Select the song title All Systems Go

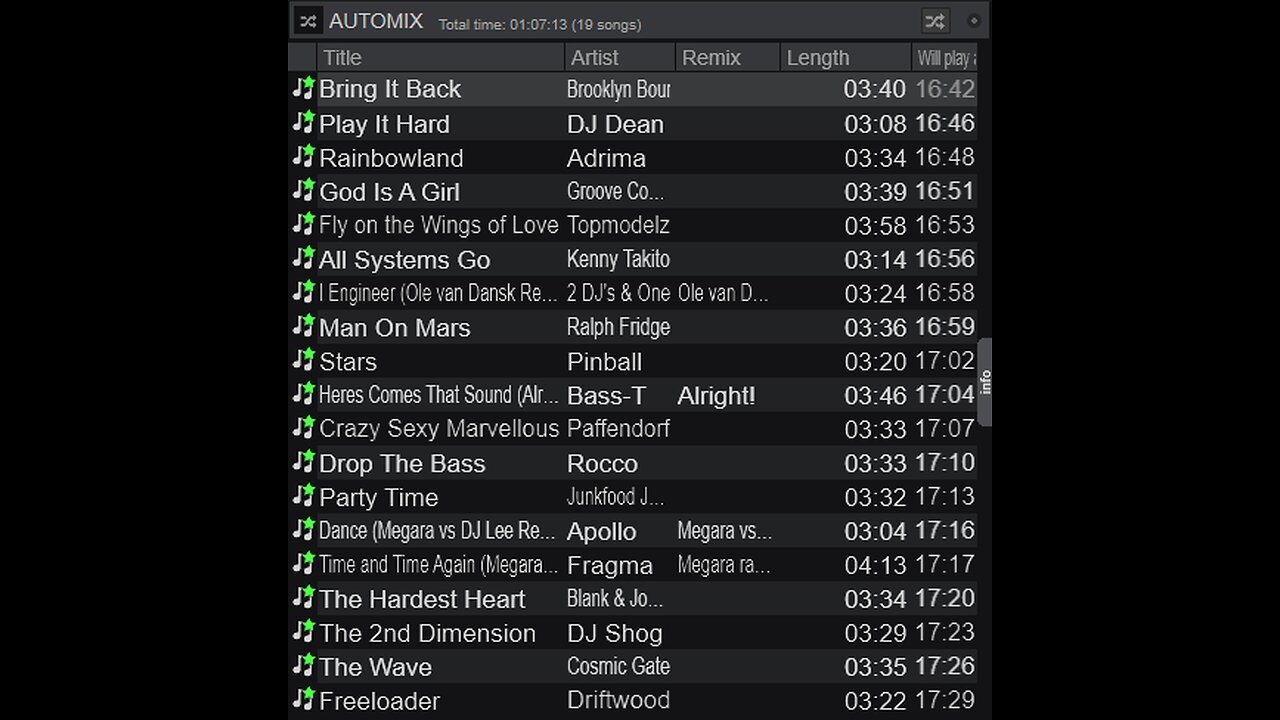(405, 260)
